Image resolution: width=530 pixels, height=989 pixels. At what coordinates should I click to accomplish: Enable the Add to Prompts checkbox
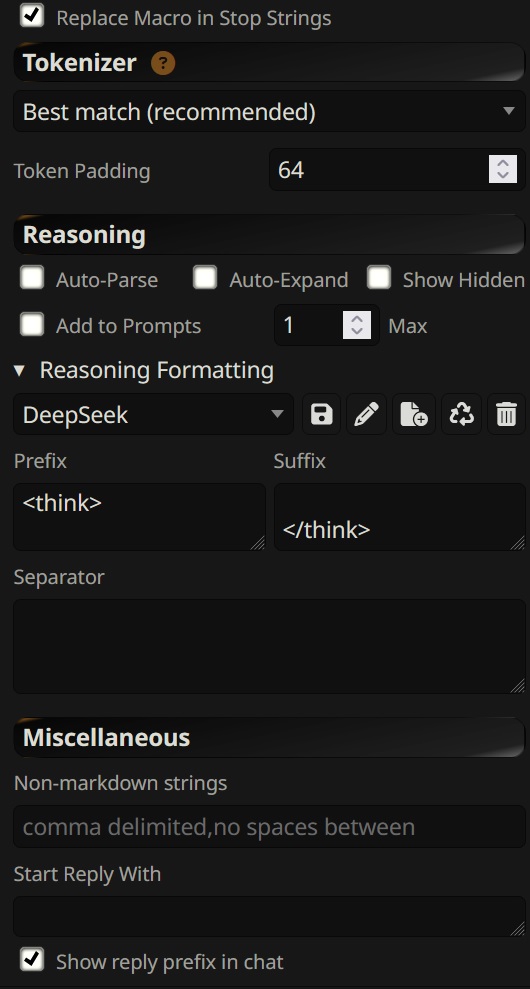pos(32,325)
